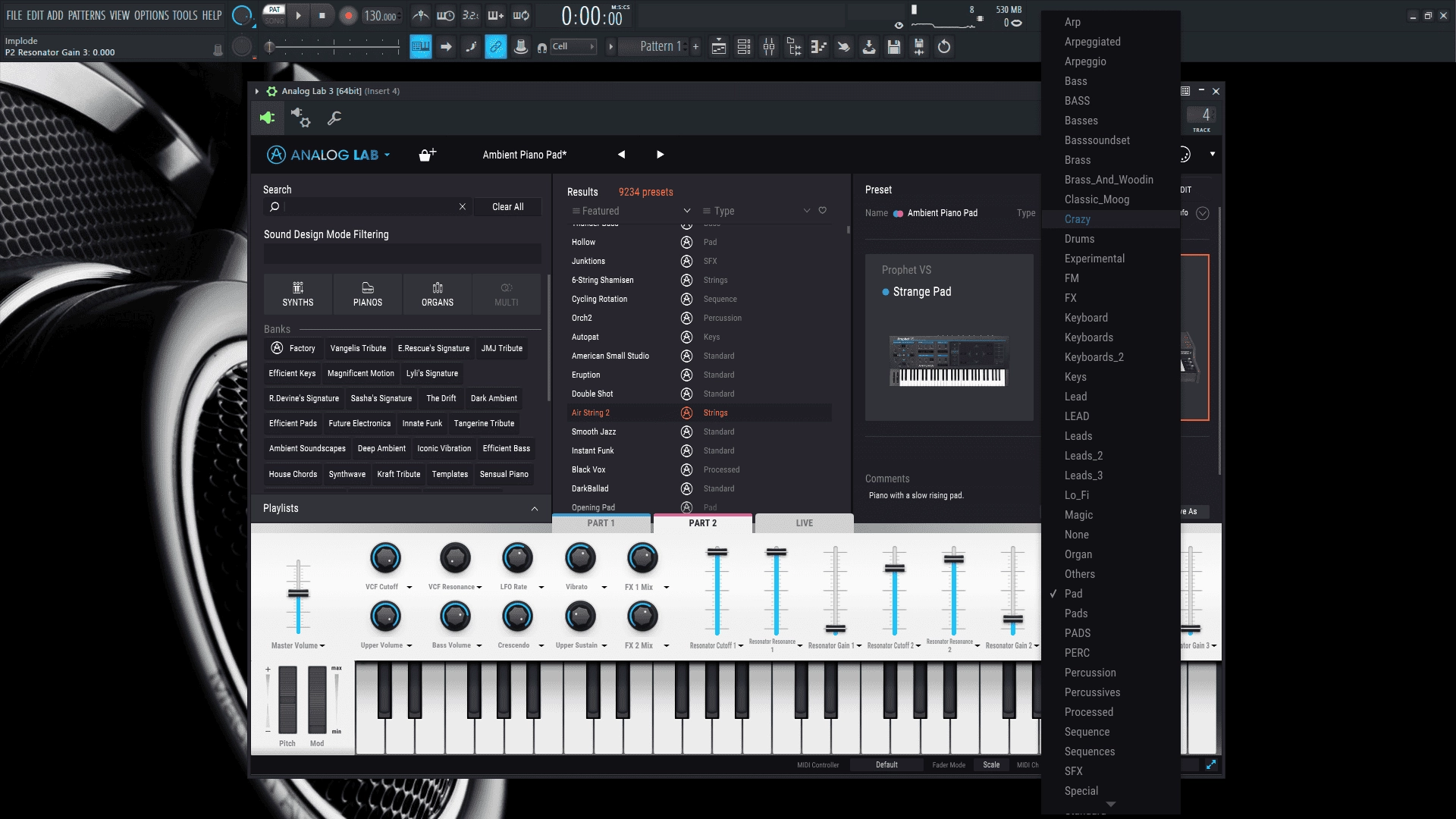Collapse the Playlists section chevron

click(535, 509)
